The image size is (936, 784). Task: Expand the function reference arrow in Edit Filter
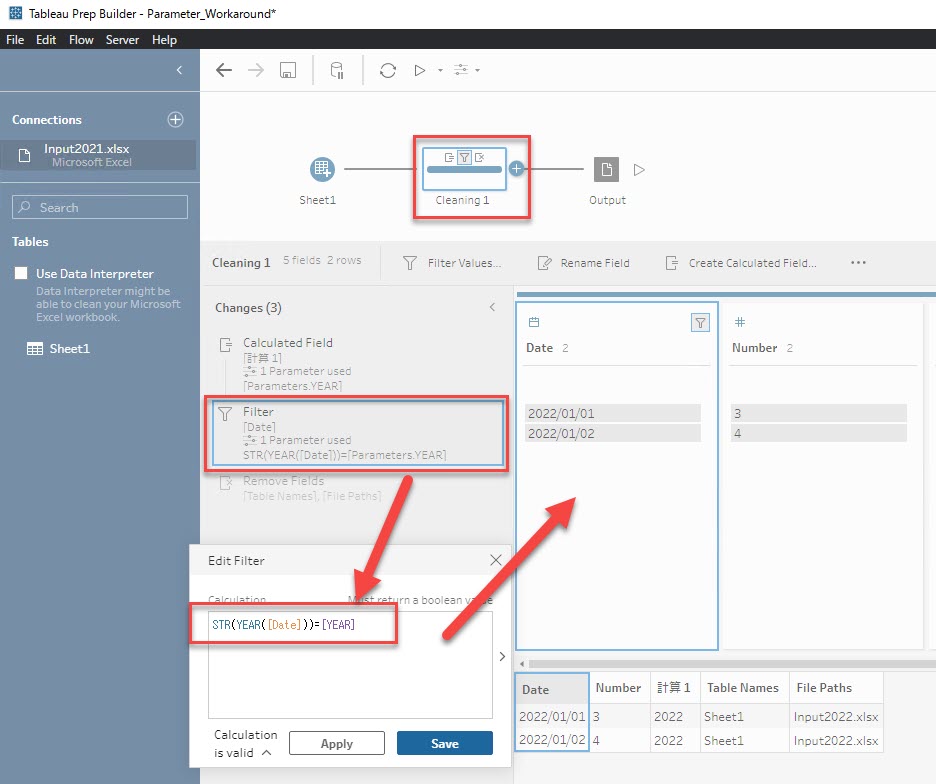[502, 656]
